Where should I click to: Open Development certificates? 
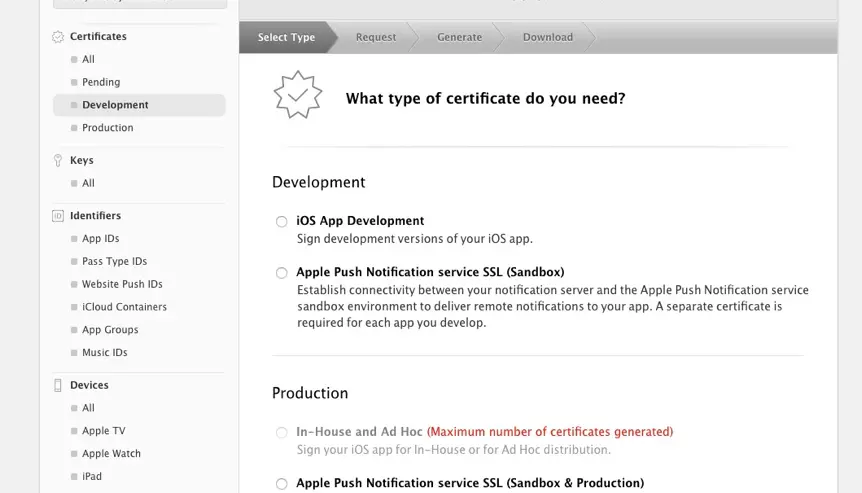click(139, 105)
